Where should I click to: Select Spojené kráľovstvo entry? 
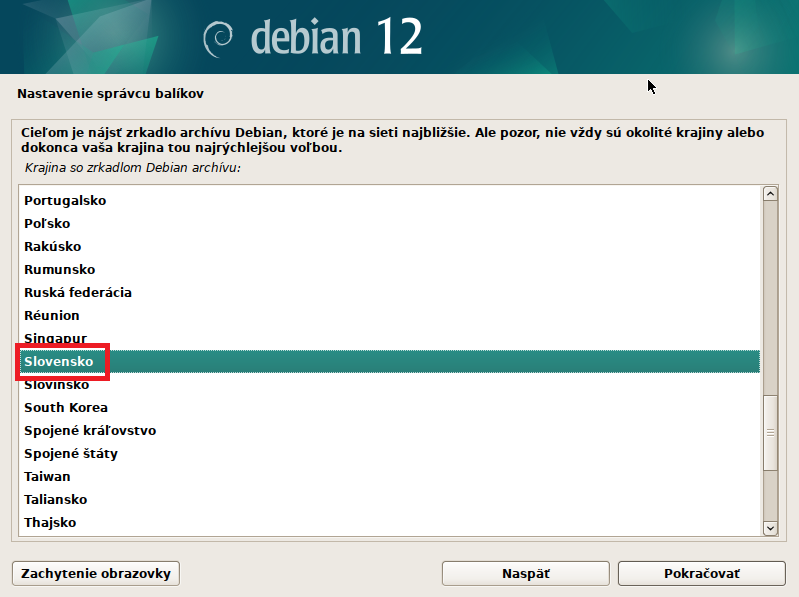(90, 430)
